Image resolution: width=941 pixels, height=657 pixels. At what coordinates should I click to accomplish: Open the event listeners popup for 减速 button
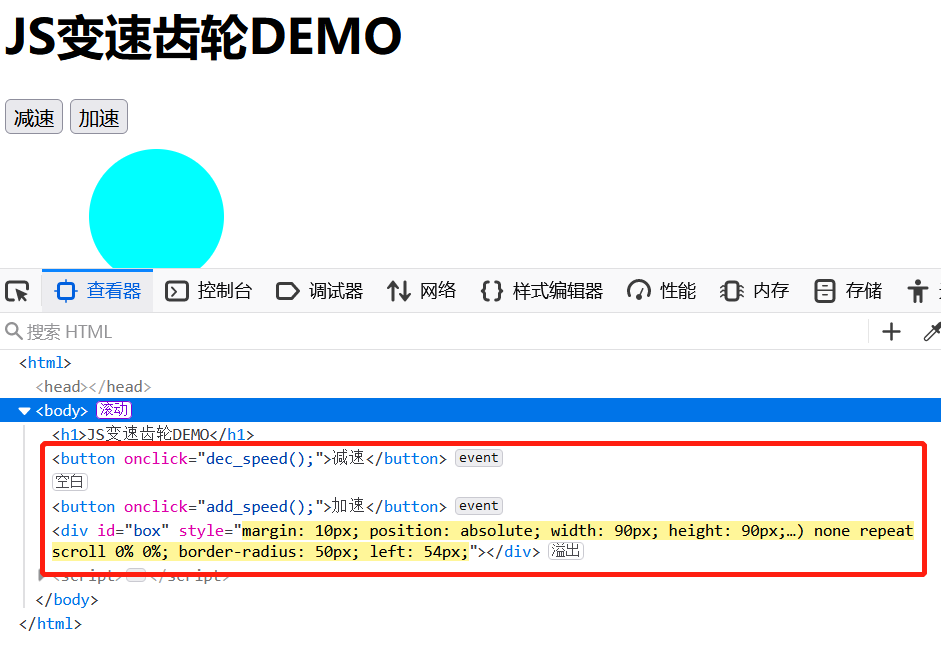[478, 457]
